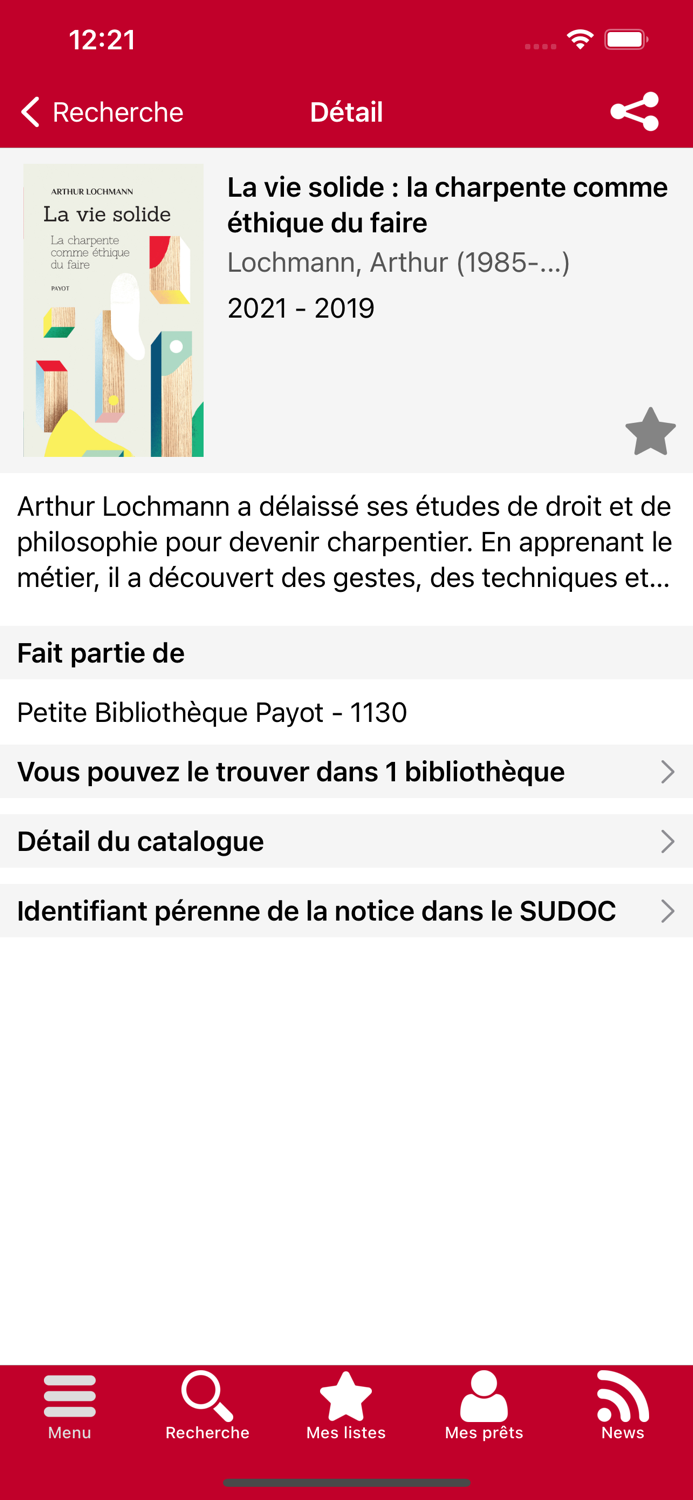This screenshot has width=693, height=1500.
Task: Expand 'Vous pouvez le trouver dans 1 bibliothèque'
Action: [346, 771]
